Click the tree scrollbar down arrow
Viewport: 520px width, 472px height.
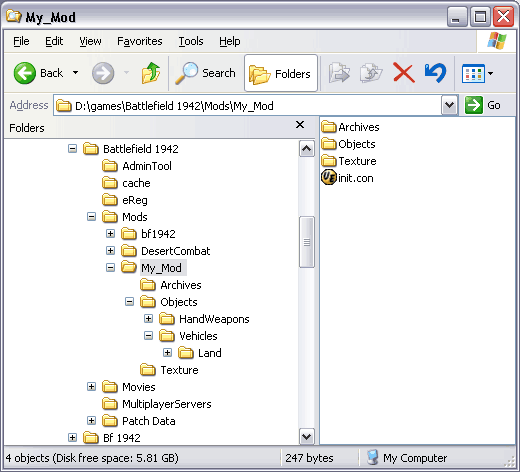pos(306,437)
